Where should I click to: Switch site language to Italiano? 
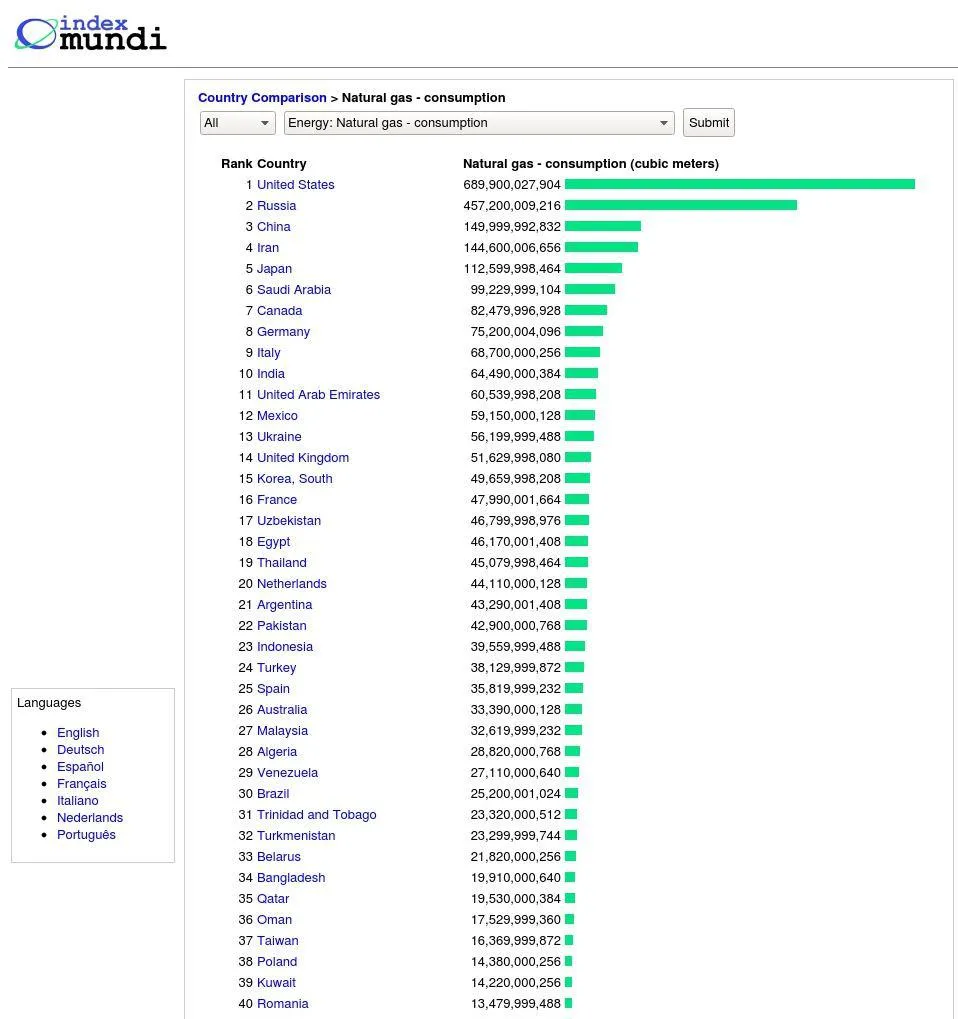click(78, 801)
